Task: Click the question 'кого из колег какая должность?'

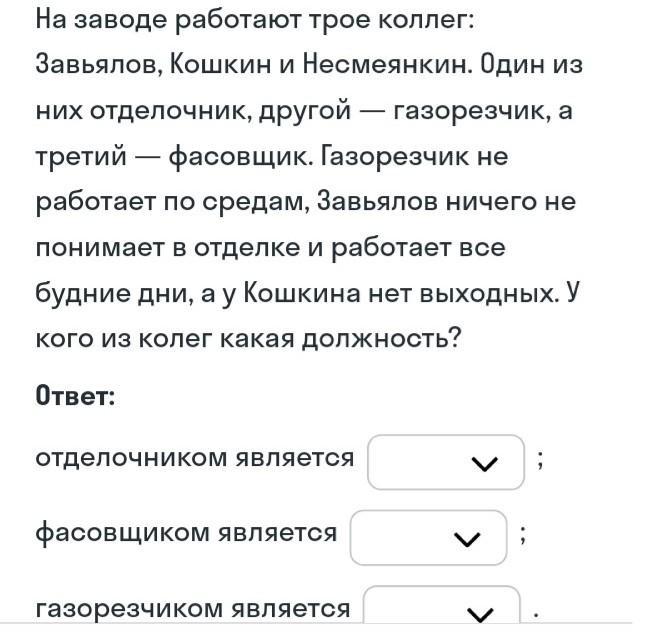Action: point(248,339)
